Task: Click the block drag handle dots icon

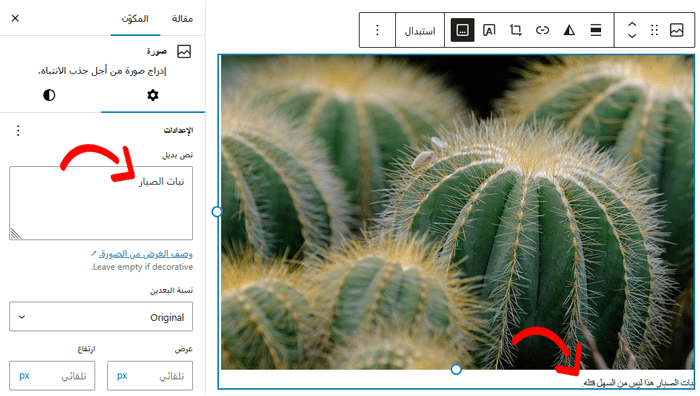Action: click(x=654, y=30)
